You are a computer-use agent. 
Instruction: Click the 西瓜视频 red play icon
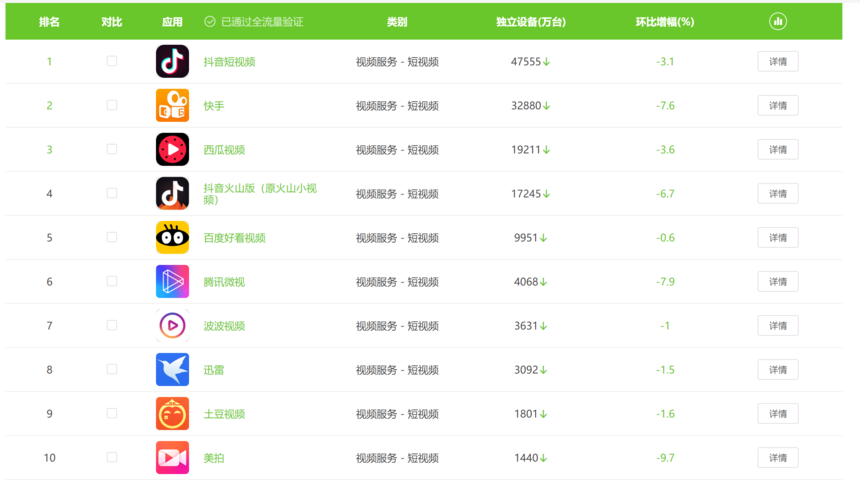172,149
